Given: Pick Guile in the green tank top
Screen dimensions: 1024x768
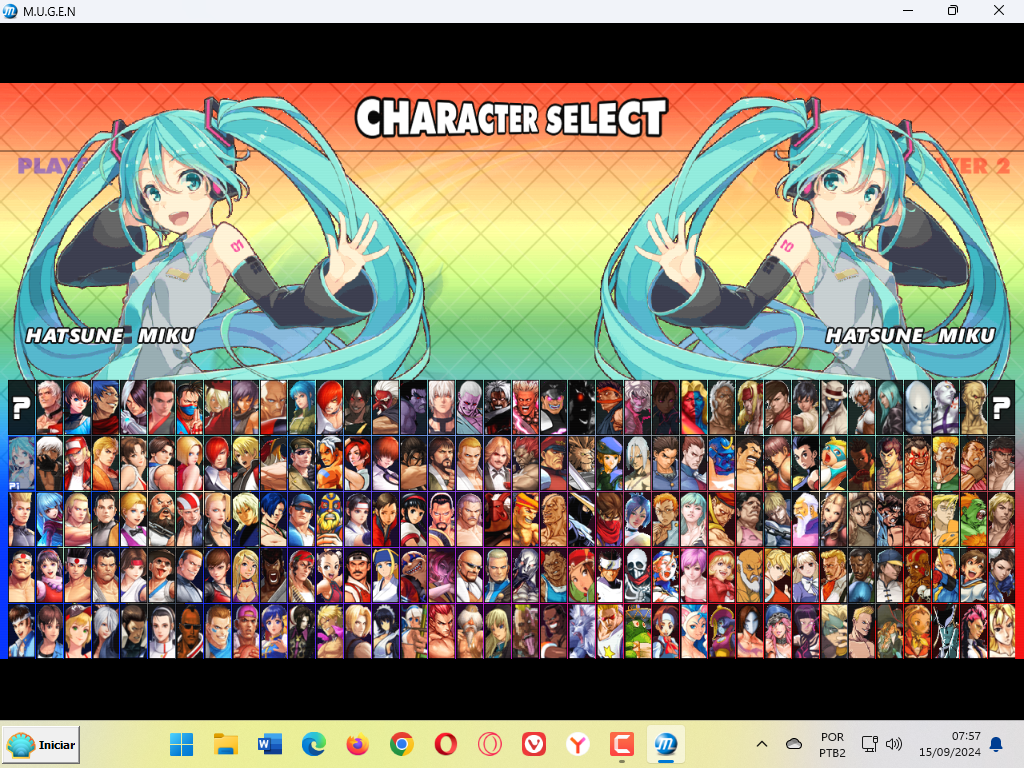Looking at the screenshot, I should click(946, 464).
